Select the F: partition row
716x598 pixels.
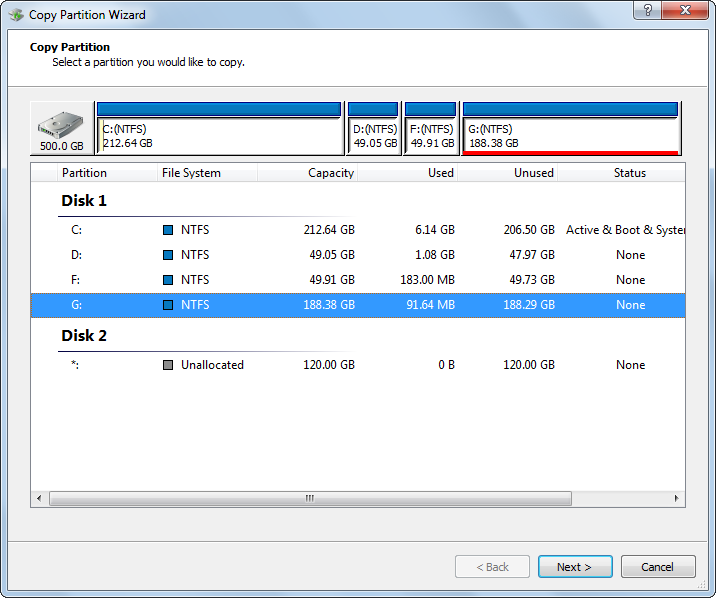358,280
